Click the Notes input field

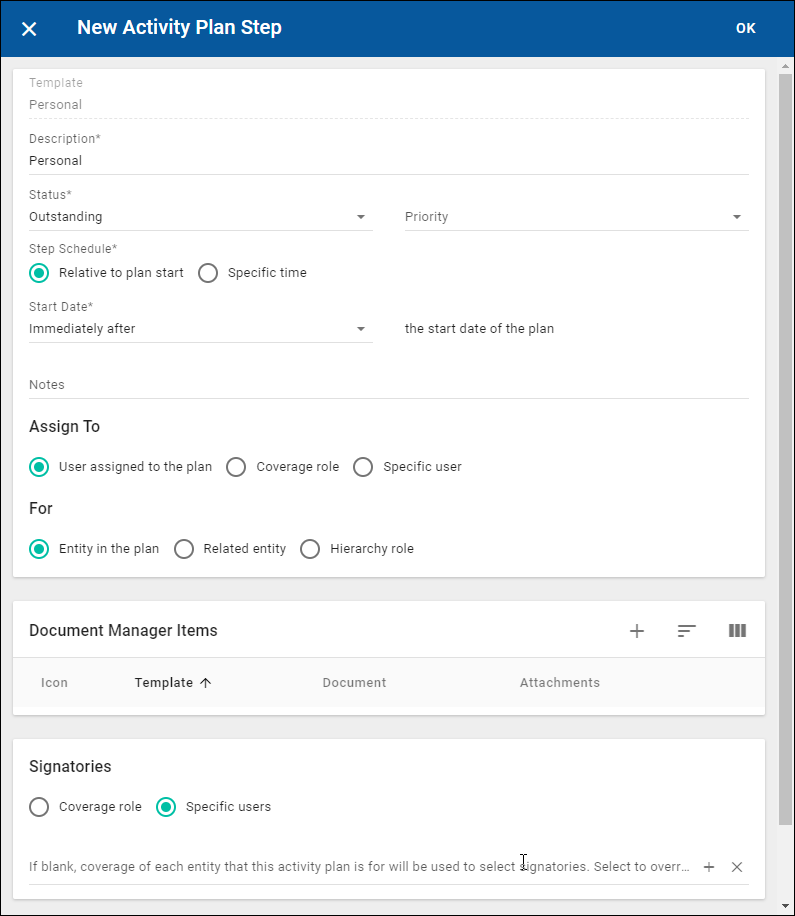[x=388, y=385]
